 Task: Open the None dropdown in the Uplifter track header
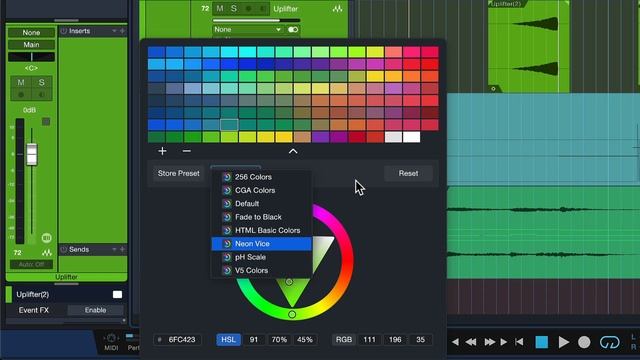(x=247, y=29)
